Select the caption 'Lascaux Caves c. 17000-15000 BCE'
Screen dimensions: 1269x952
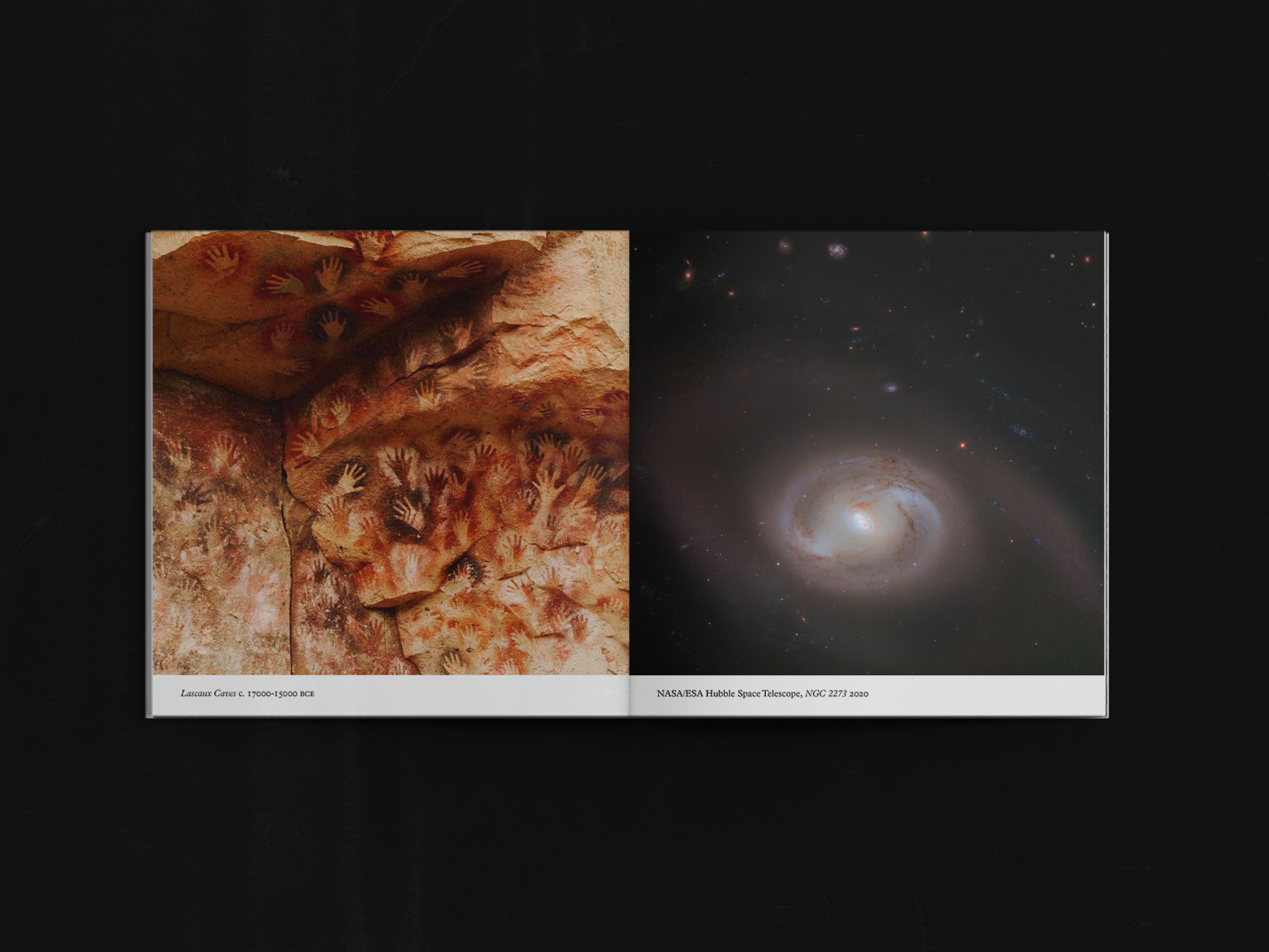click(x=247, y=693)
